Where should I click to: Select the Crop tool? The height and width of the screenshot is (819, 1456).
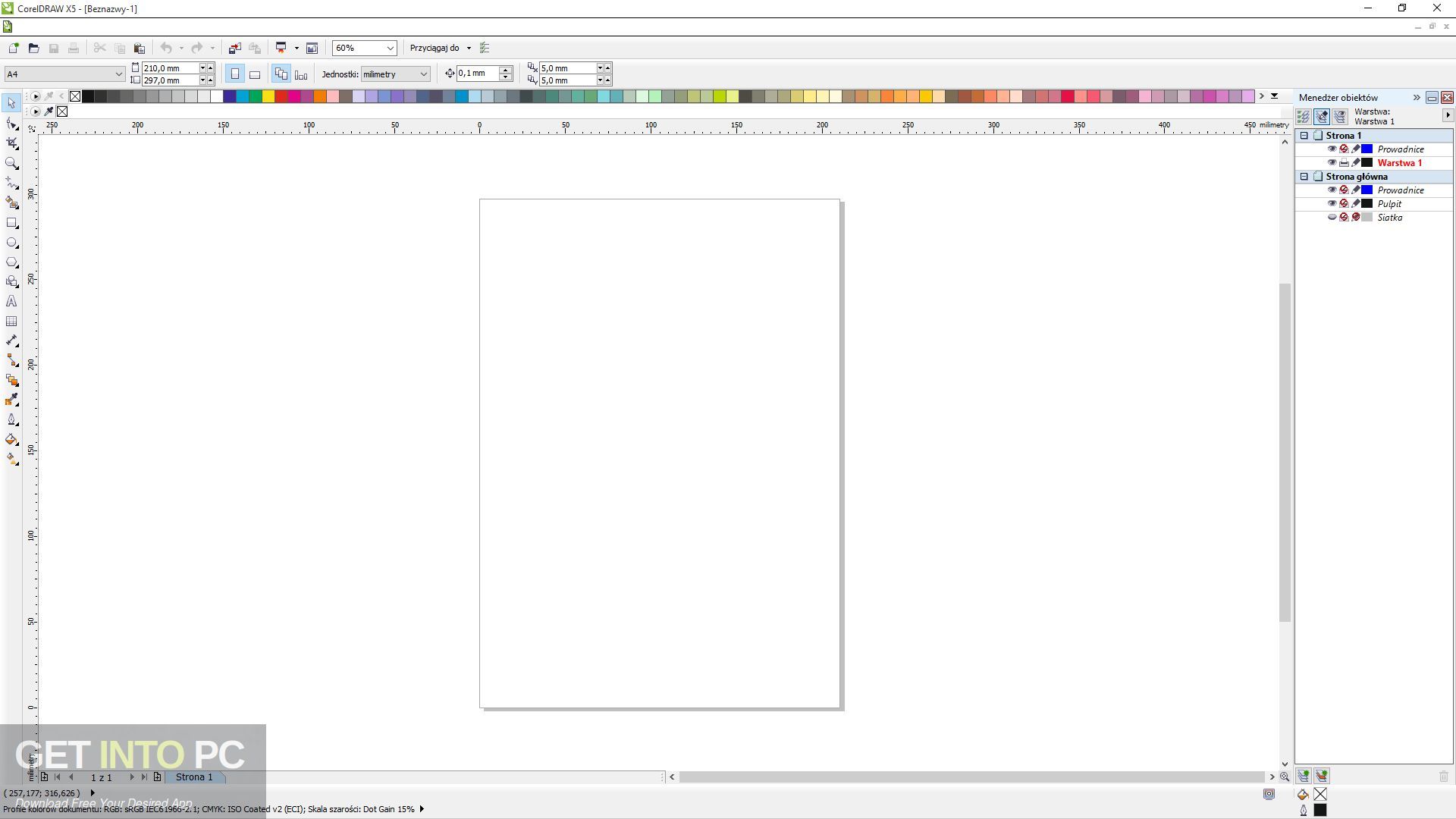pyautogui.click(x=11, y=143)
